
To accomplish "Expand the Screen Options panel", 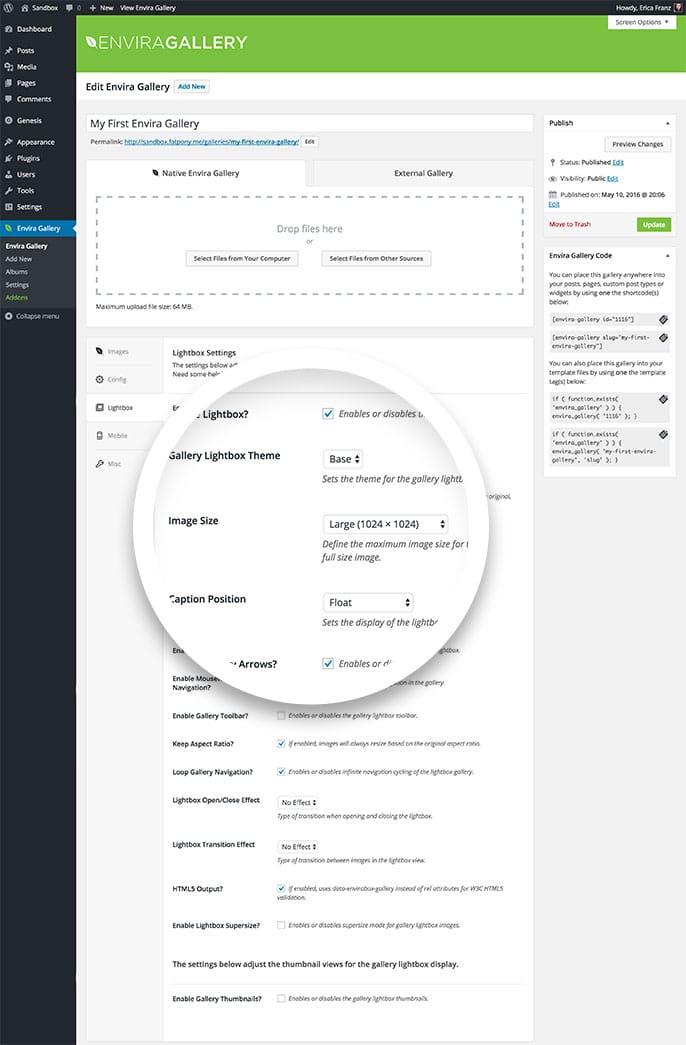I will (x=641, y=22).
